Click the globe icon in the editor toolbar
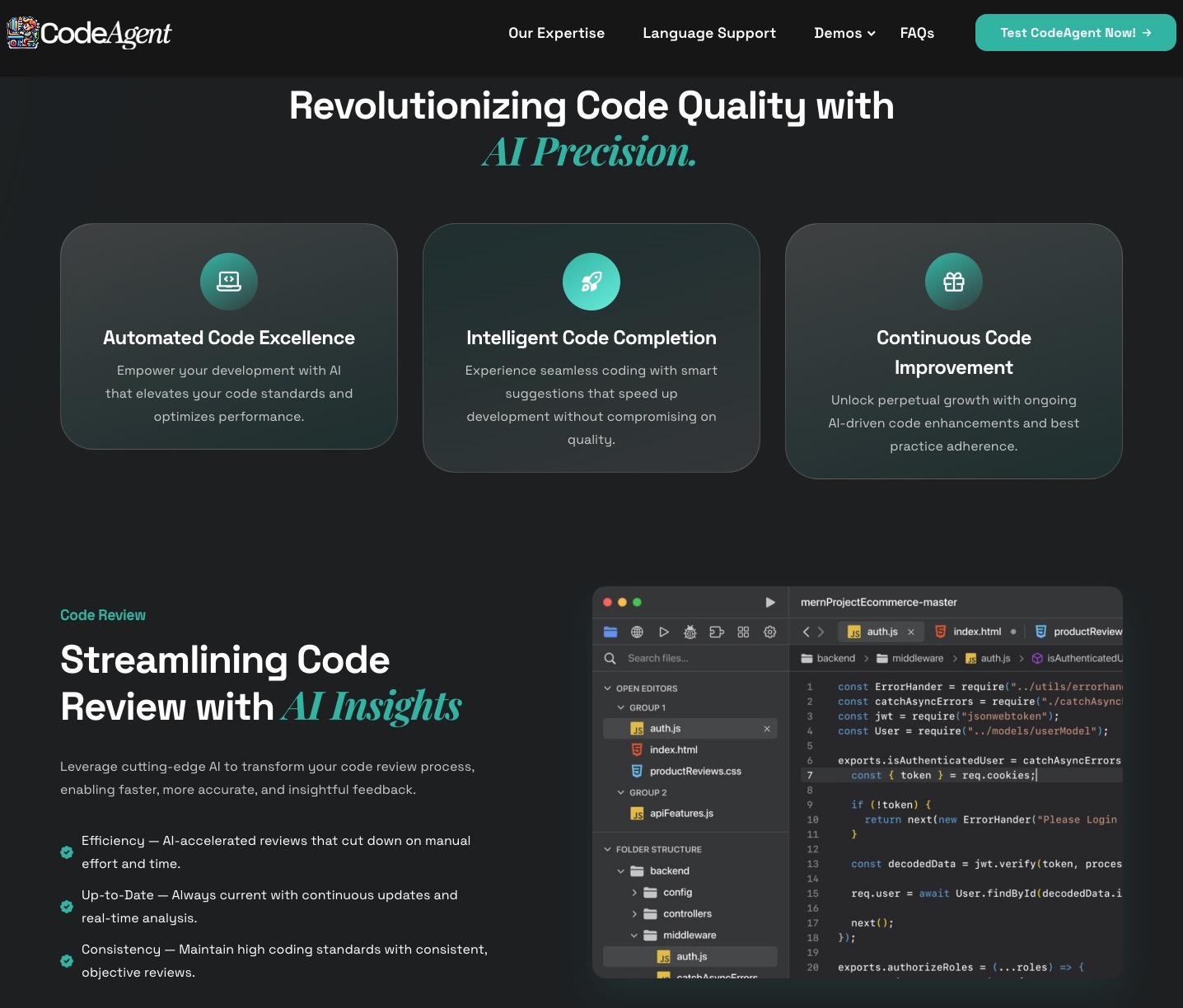Image resolution: width=1183 pixels, height=1008 pixels. click(x=637, y=632)
